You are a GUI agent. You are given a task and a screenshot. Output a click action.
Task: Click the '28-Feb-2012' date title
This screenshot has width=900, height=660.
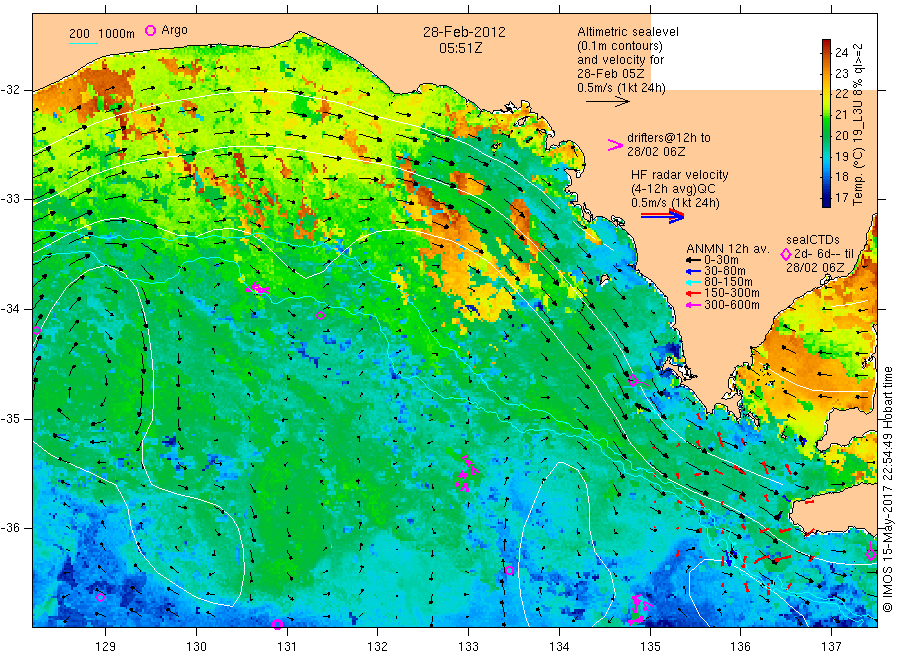coord(464,32)
